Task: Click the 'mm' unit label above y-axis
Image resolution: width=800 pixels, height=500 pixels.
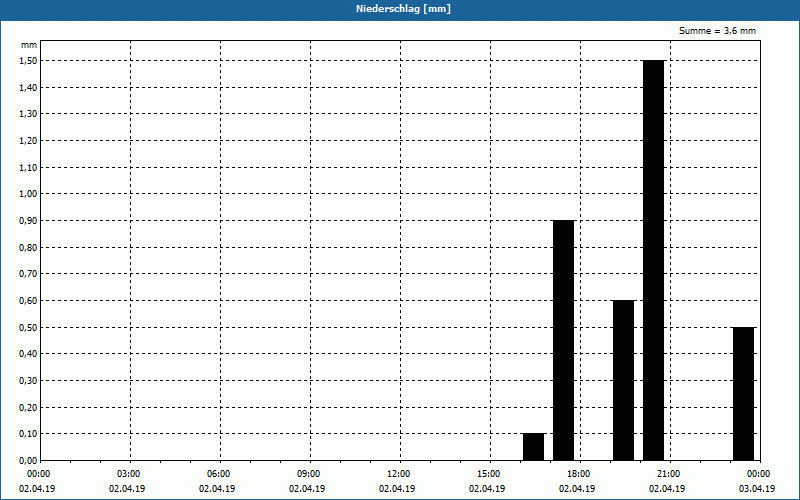Action: click(x=29, y=45)
